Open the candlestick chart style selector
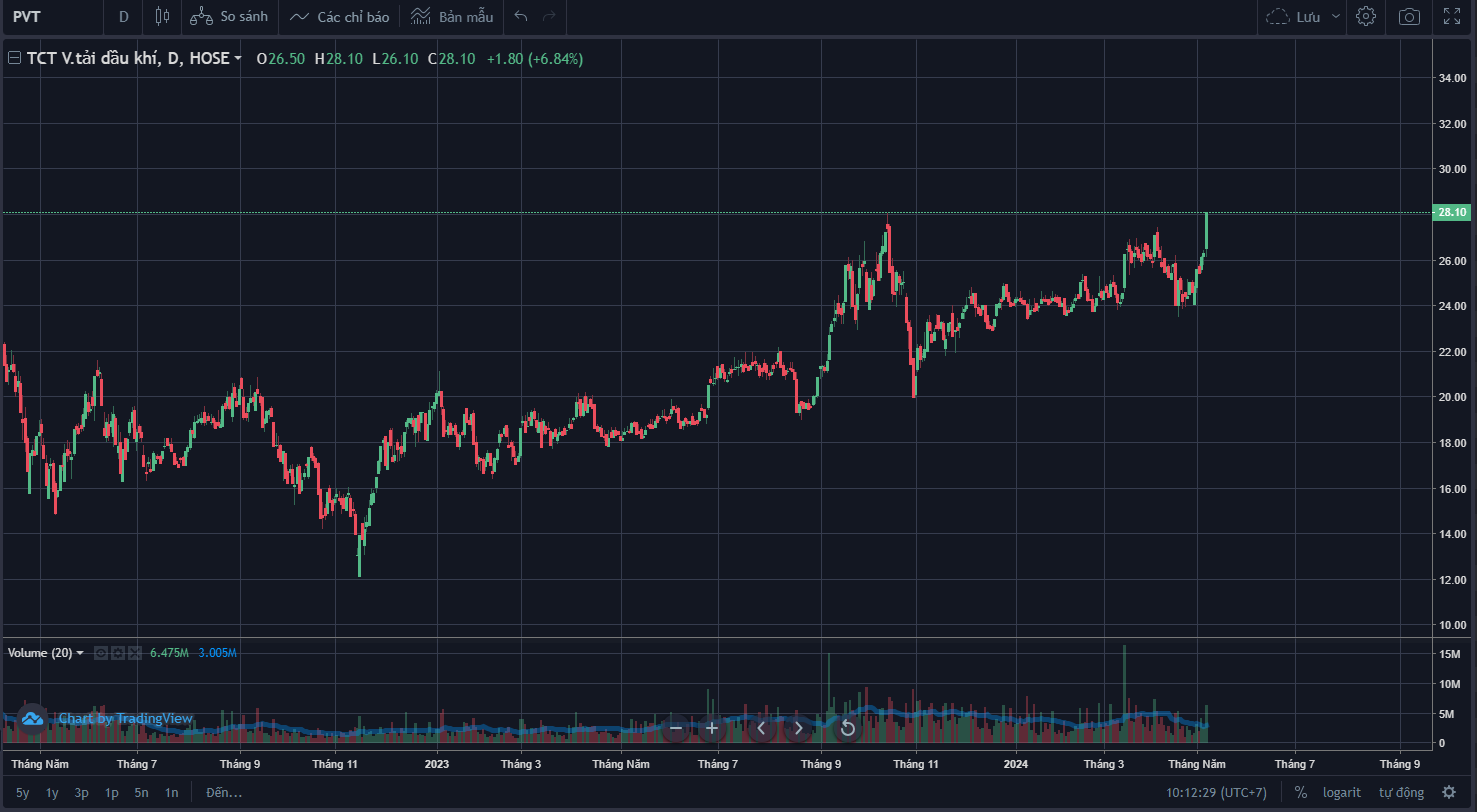The image size is (1477, 812). pyautogui.click(x=163, y=17)
